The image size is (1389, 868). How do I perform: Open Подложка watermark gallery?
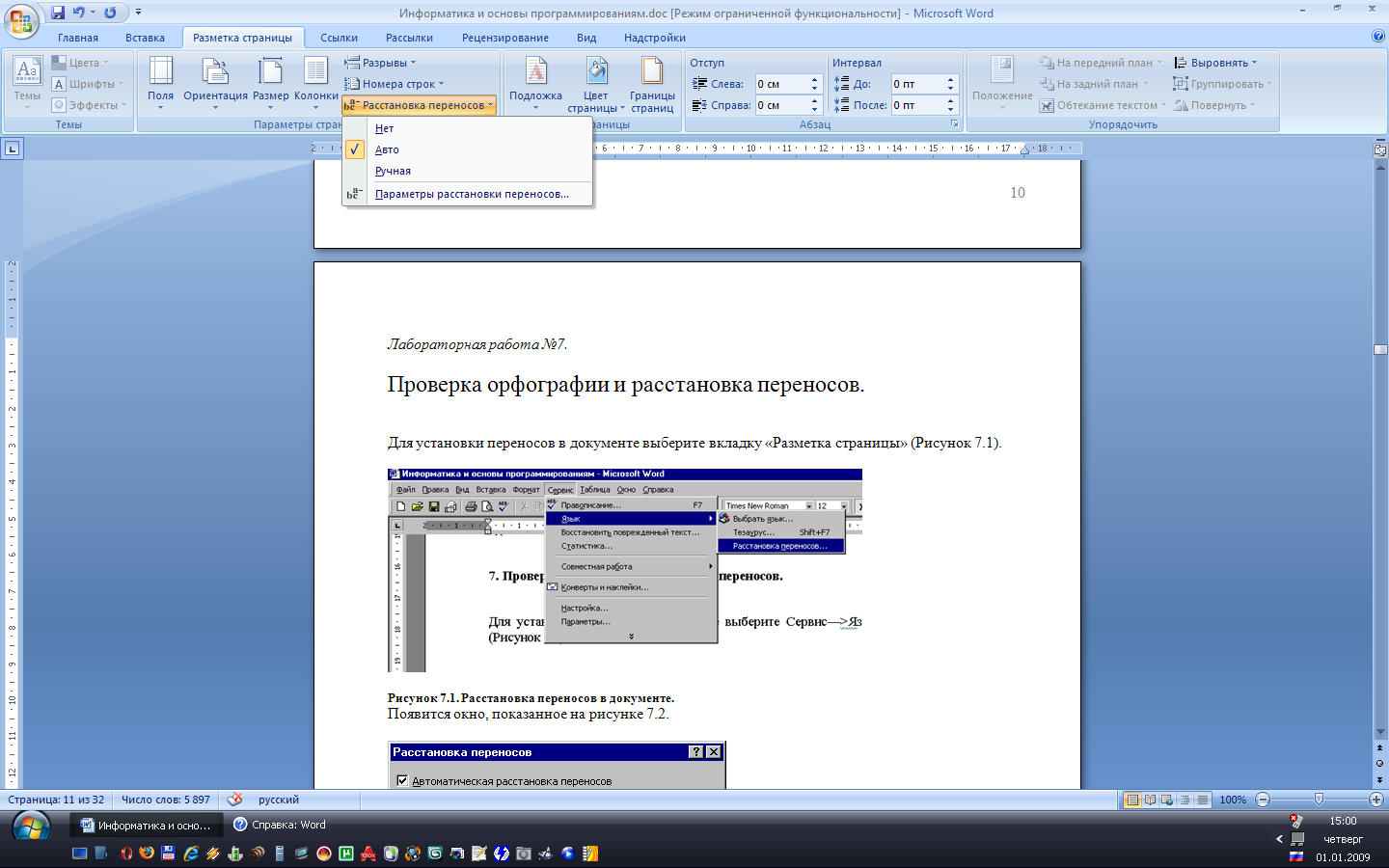tap(535, 83)
